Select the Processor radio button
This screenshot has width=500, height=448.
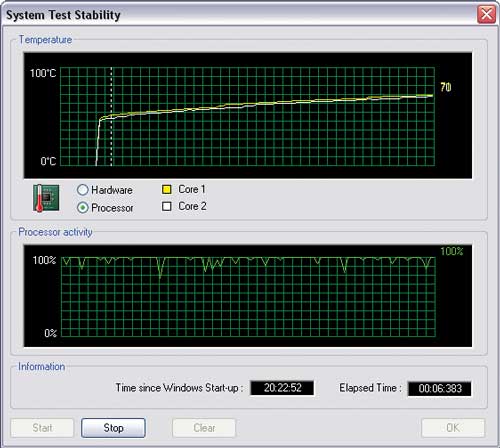pyautogui.click(x=83, y=208)
